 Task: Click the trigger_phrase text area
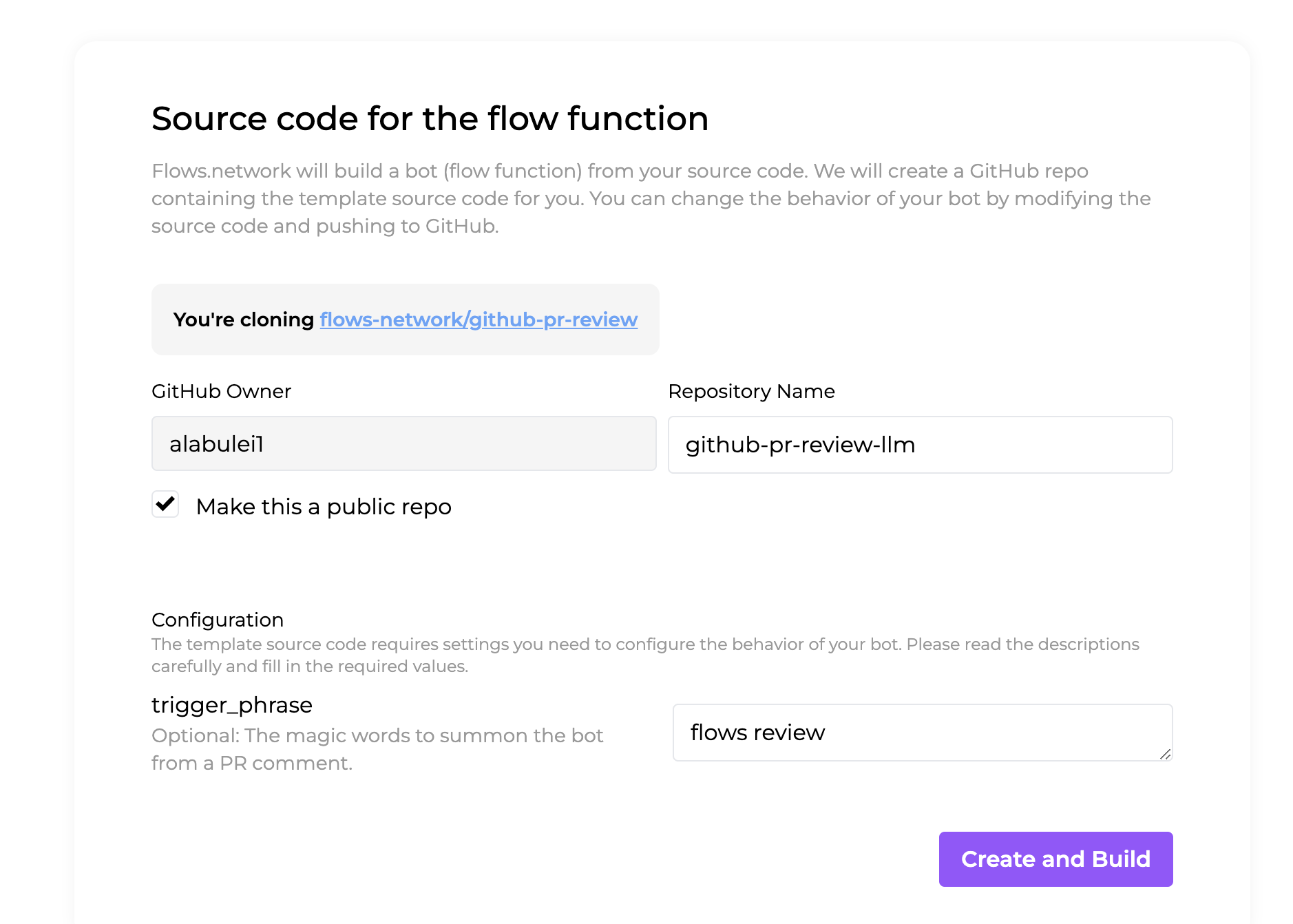pyautogui.click(x=923, y=733)
